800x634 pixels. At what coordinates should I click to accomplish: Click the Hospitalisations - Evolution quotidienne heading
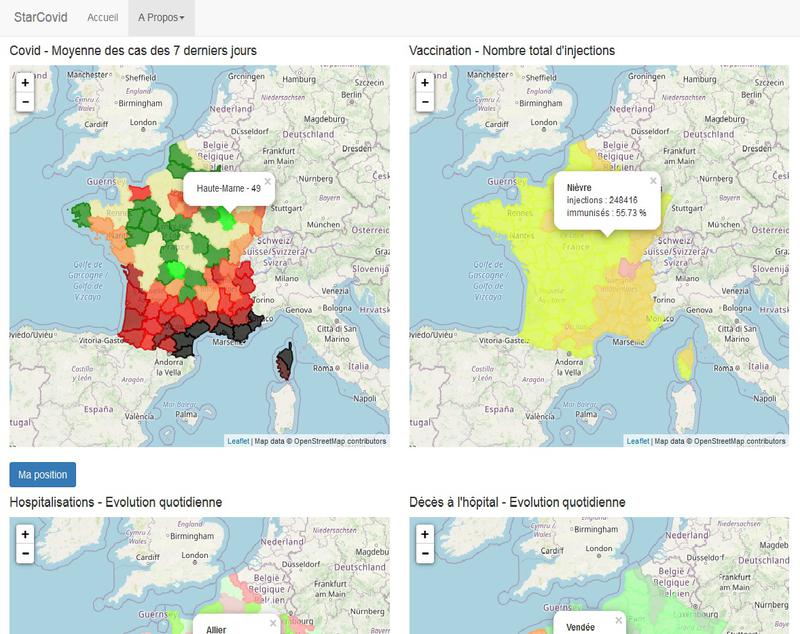[x=116, y=502]
